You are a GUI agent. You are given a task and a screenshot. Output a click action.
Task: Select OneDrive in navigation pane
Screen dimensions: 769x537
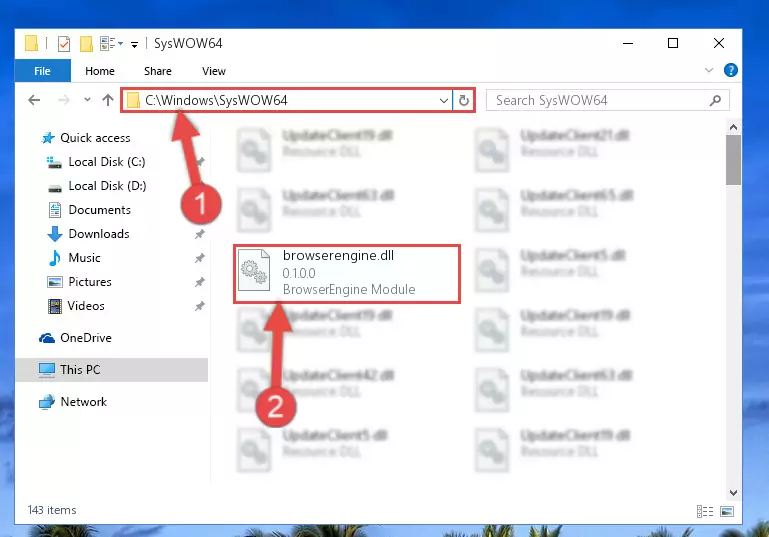[86, 338]
